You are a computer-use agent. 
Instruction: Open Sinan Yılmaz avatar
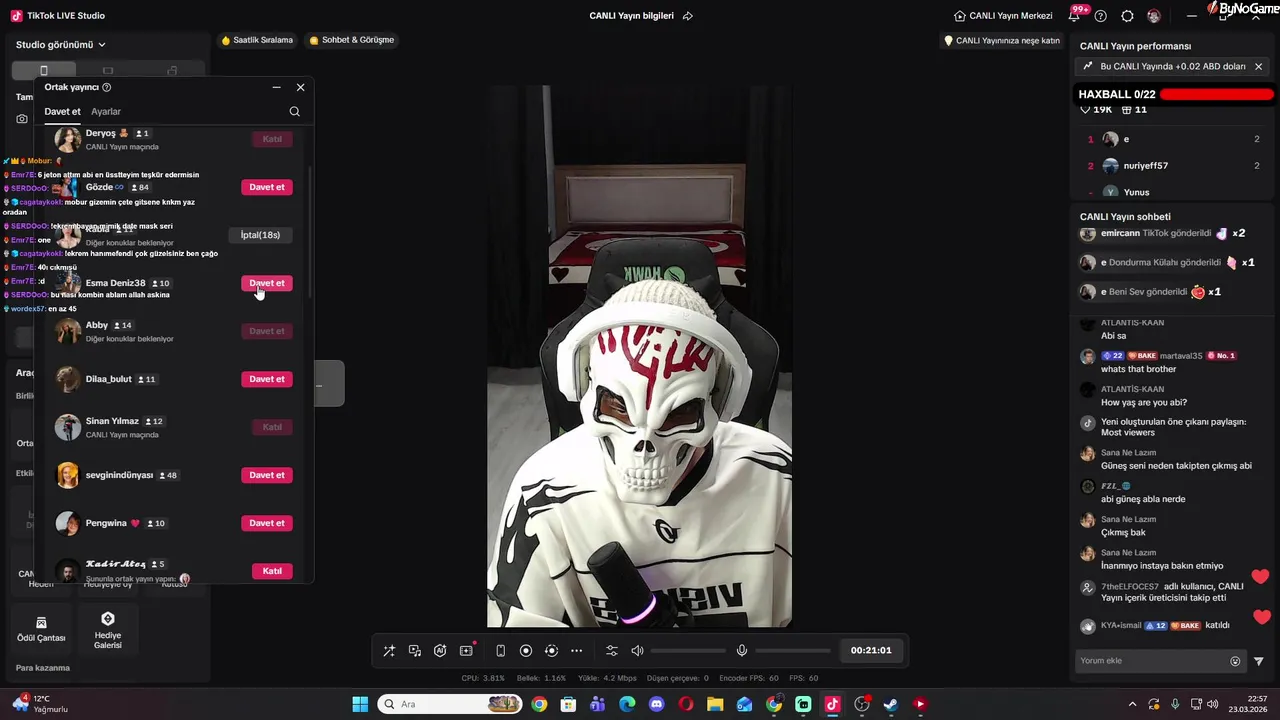tap(68, 427)
